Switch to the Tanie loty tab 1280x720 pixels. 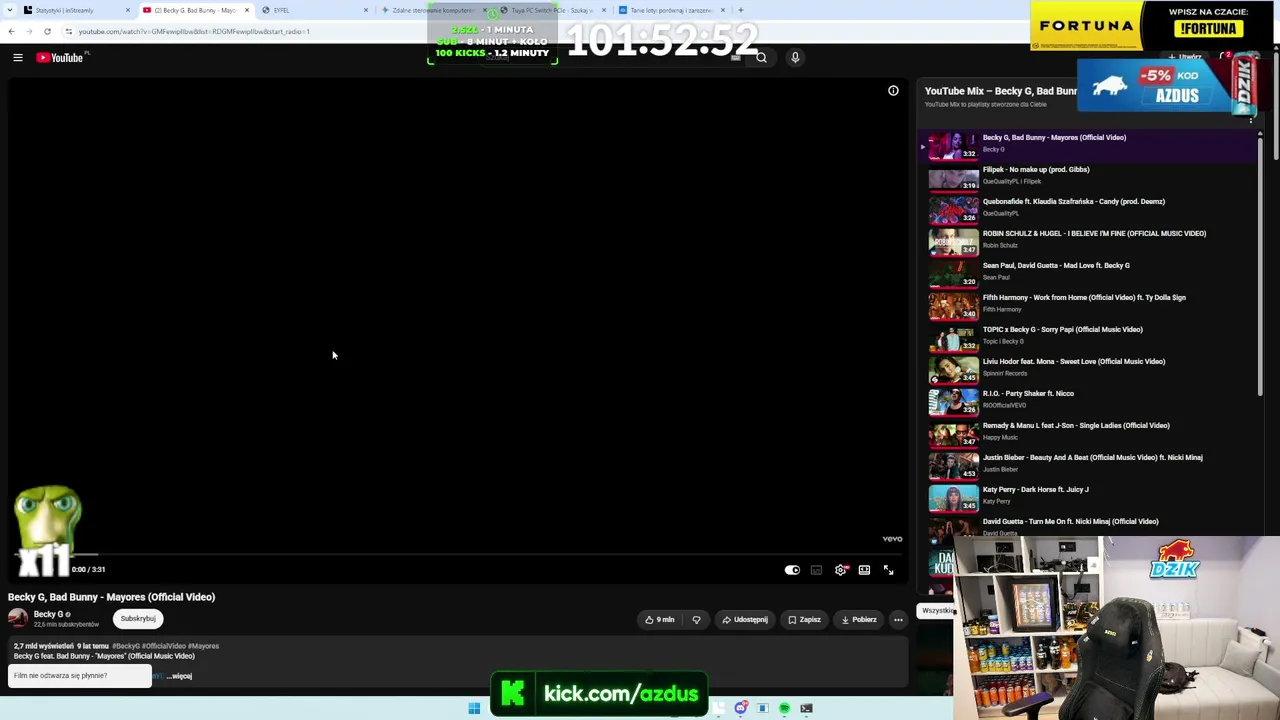(672, 10)
